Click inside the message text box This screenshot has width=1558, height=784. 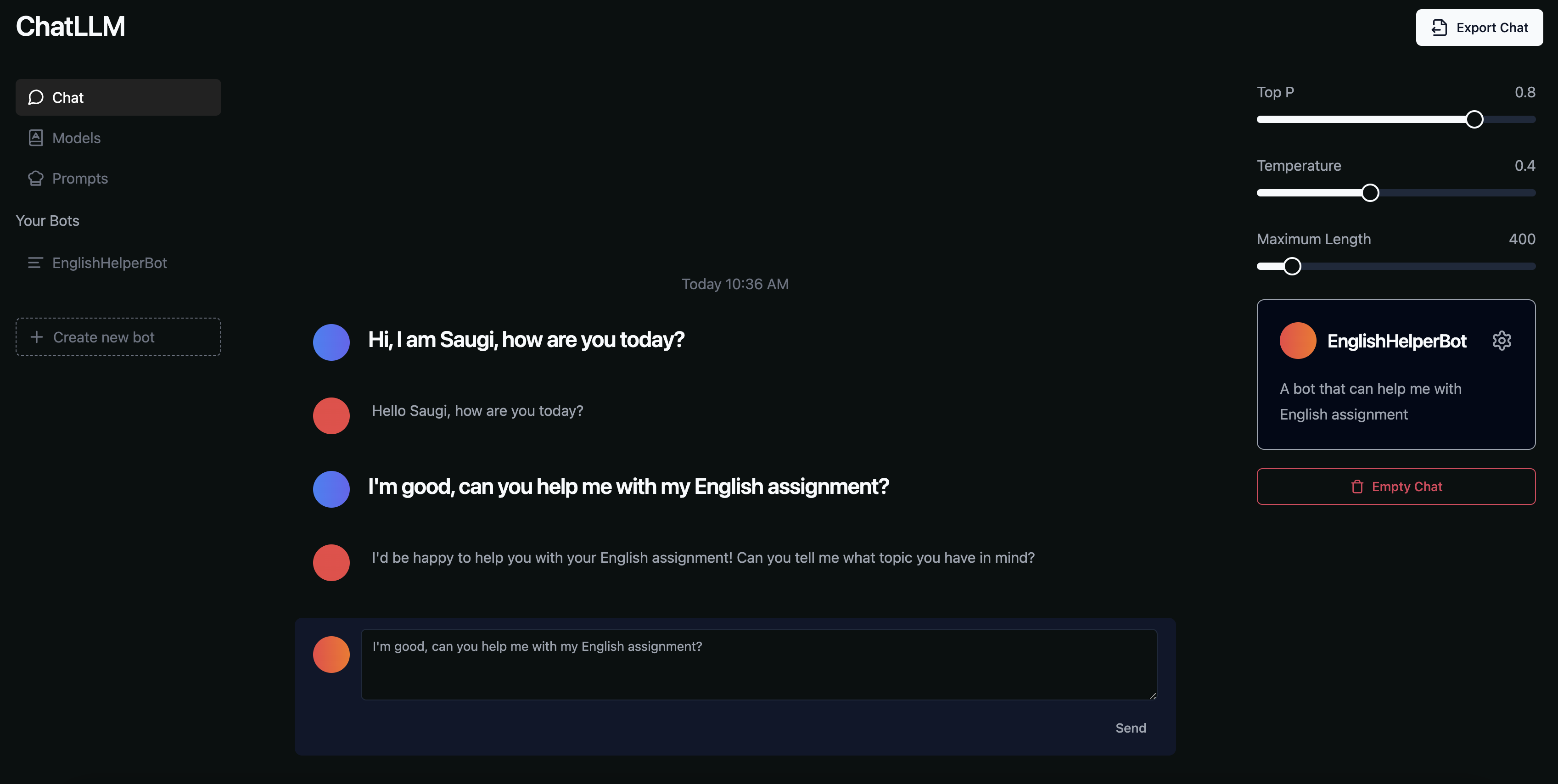pyautogui.click(x=758, y=664)
